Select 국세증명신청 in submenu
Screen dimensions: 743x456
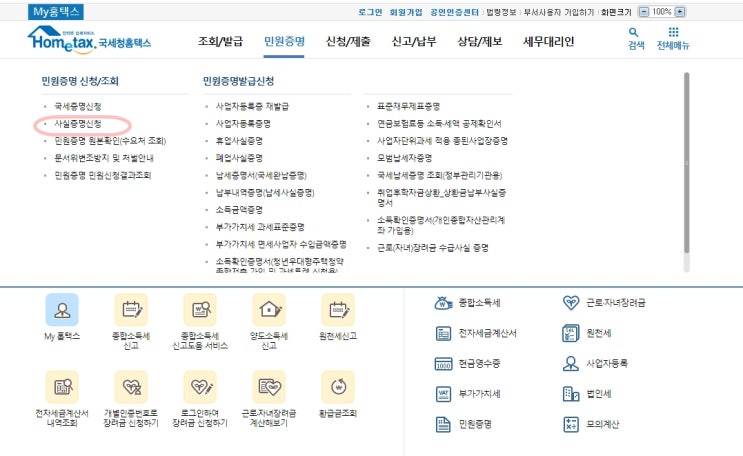(78, 107)
